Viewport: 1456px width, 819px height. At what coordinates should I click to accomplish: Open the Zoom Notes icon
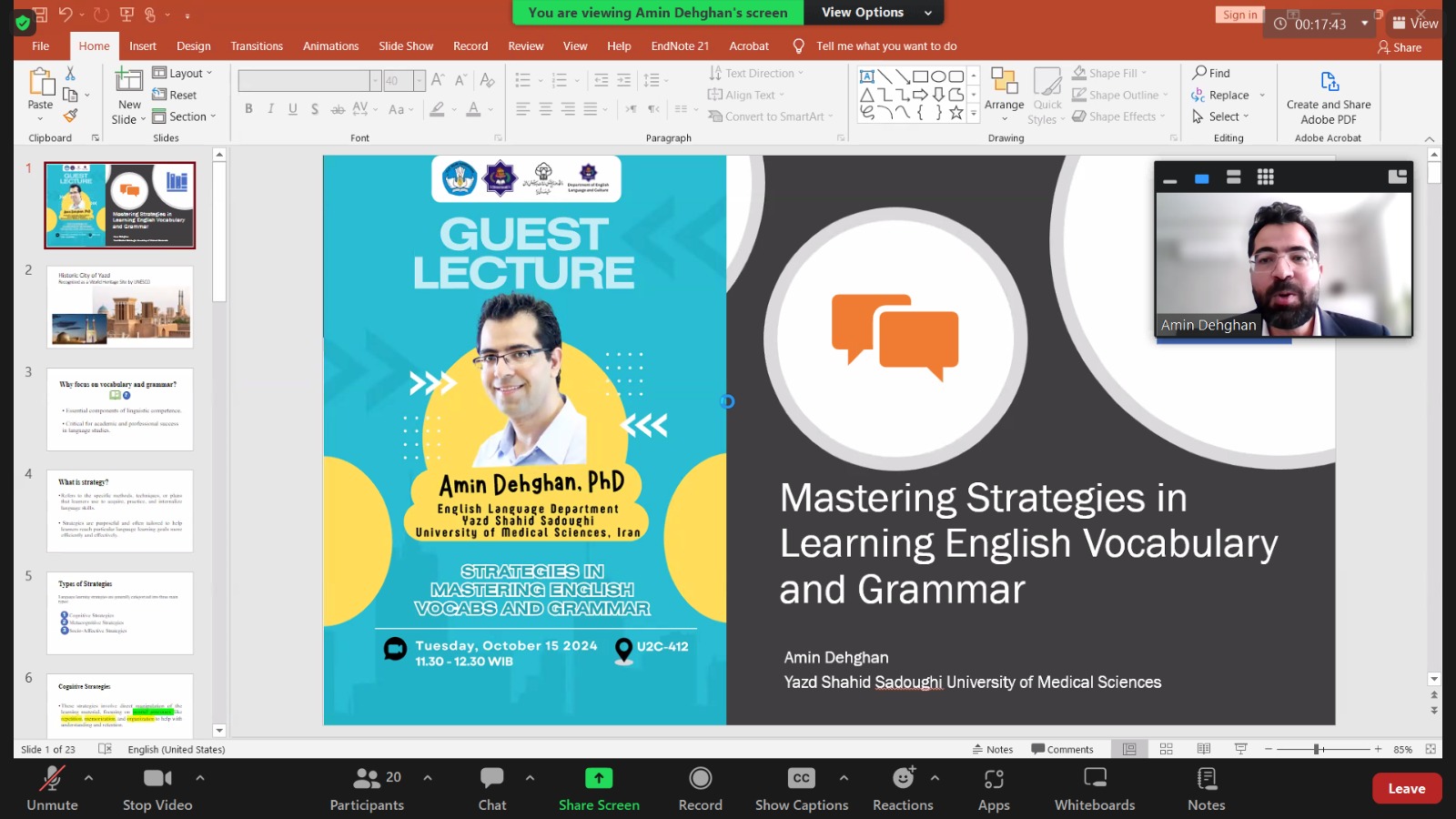pyautogui.click(x=1206, y=788)
